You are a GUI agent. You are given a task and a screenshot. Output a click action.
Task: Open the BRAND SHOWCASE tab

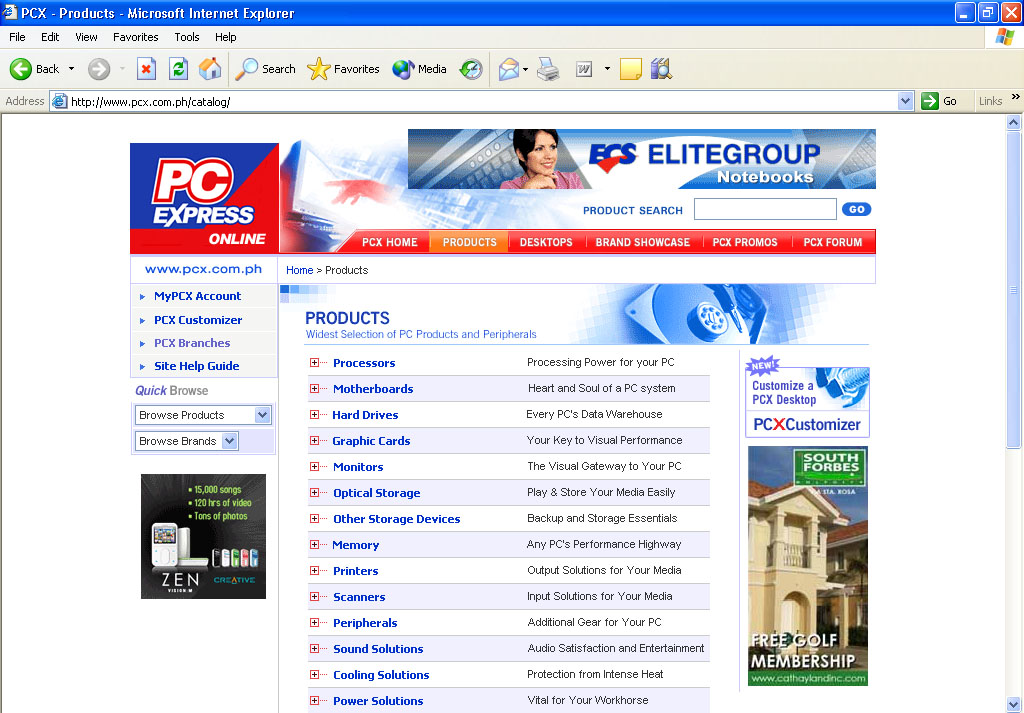tap(643, 242)
